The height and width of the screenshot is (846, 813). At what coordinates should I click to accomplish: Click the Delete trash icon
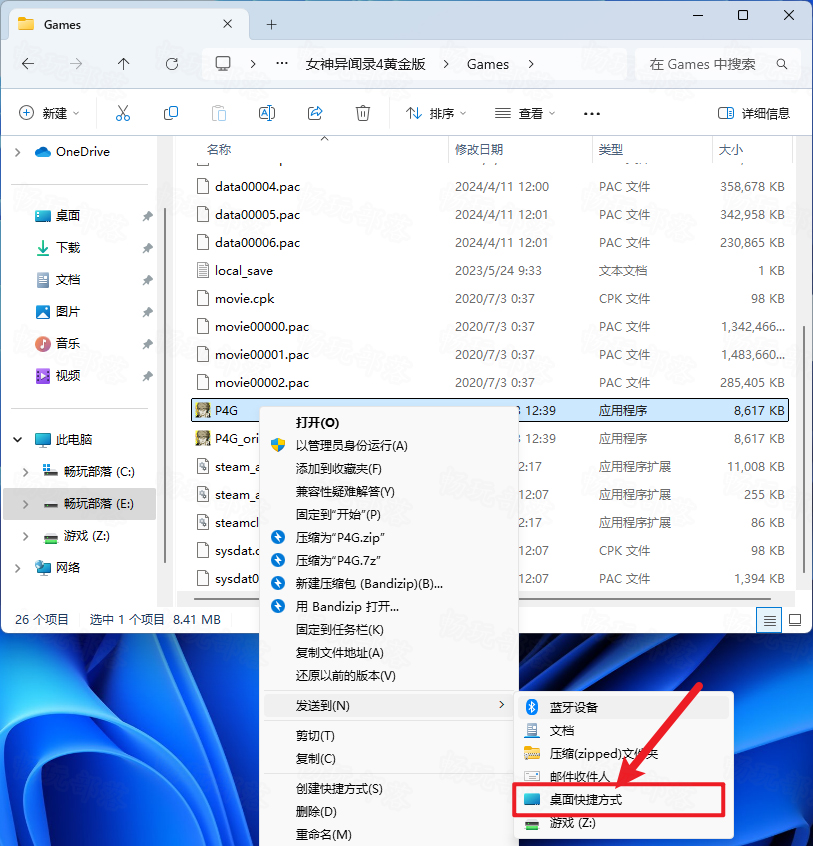363,113
